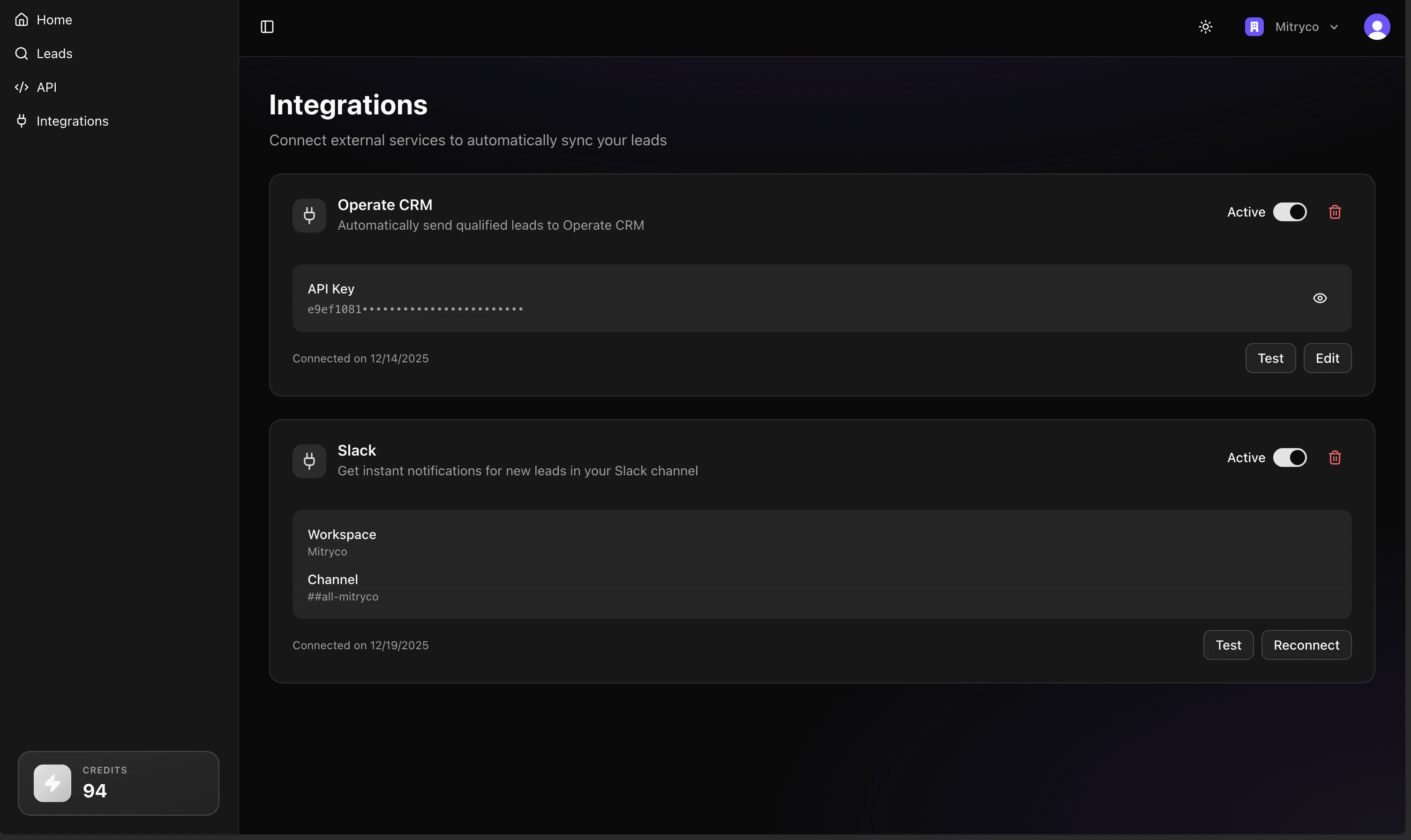Remove Slack integration via trash icon
Viewport: 1411px width, 840px height.
coord(1334,457)
